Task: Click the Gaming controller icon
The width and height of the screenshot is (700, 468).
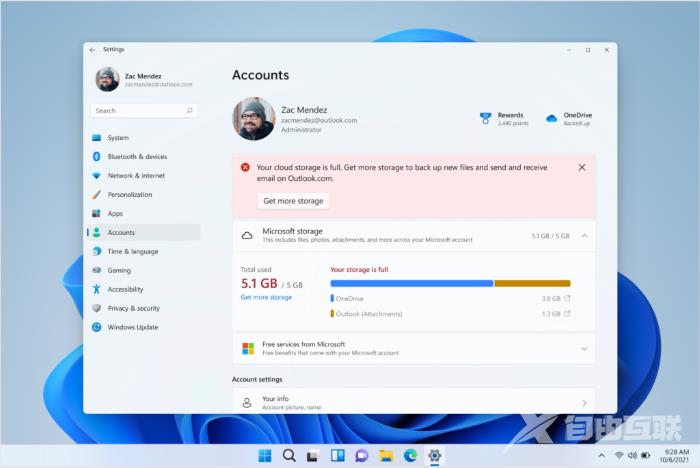Action: (x=96, y=270)
